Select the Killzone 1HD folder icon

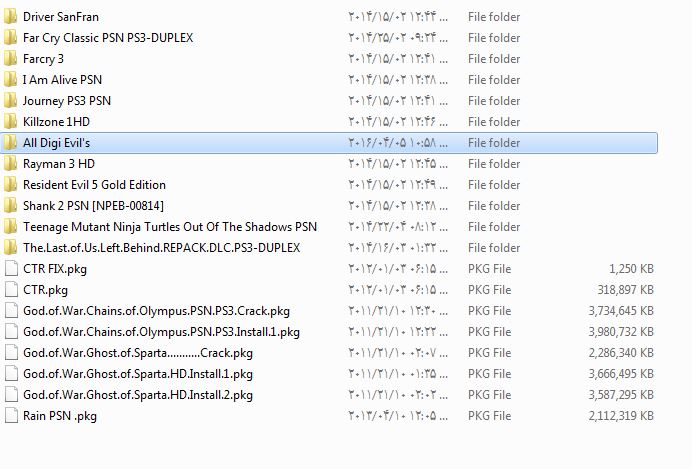pos(11,122)
